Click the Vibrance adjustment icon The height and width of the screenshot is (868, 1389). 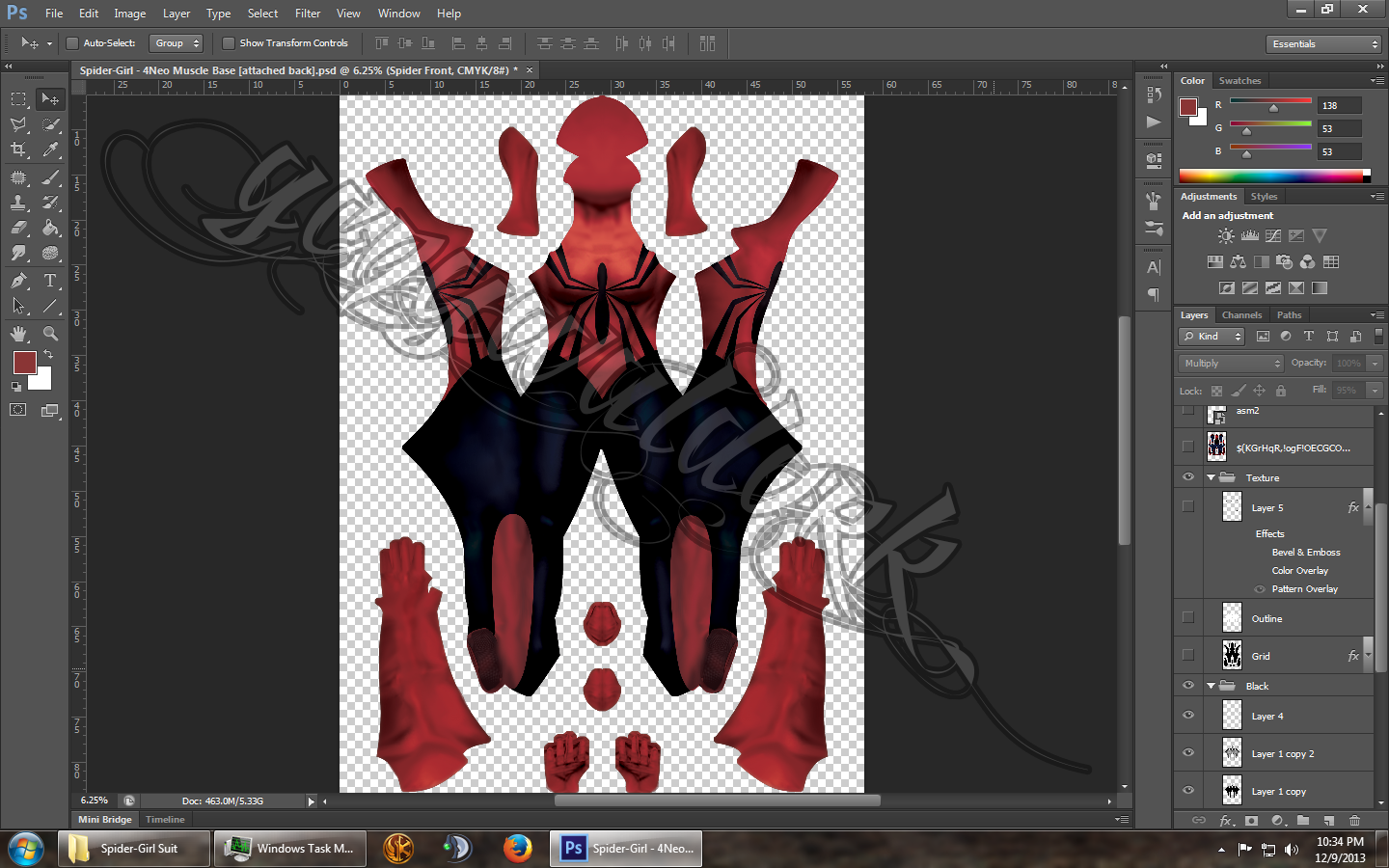(1320, 235)
